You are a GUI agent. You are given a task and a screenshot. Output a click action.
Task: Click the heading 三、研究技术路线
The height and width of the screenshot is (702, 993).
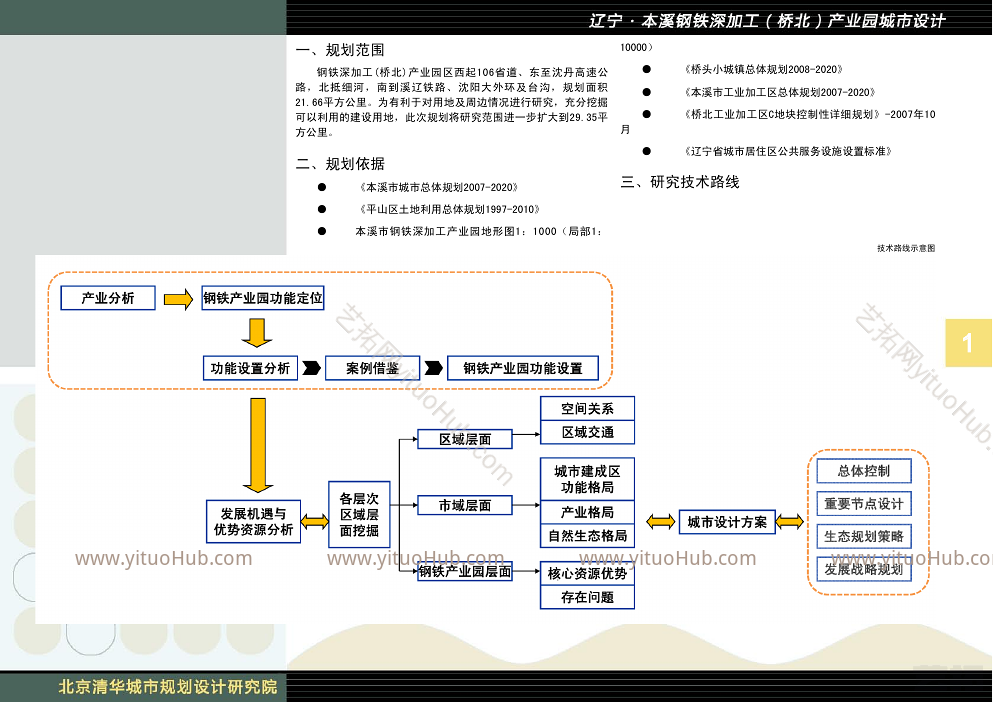(x=680, y=182)
